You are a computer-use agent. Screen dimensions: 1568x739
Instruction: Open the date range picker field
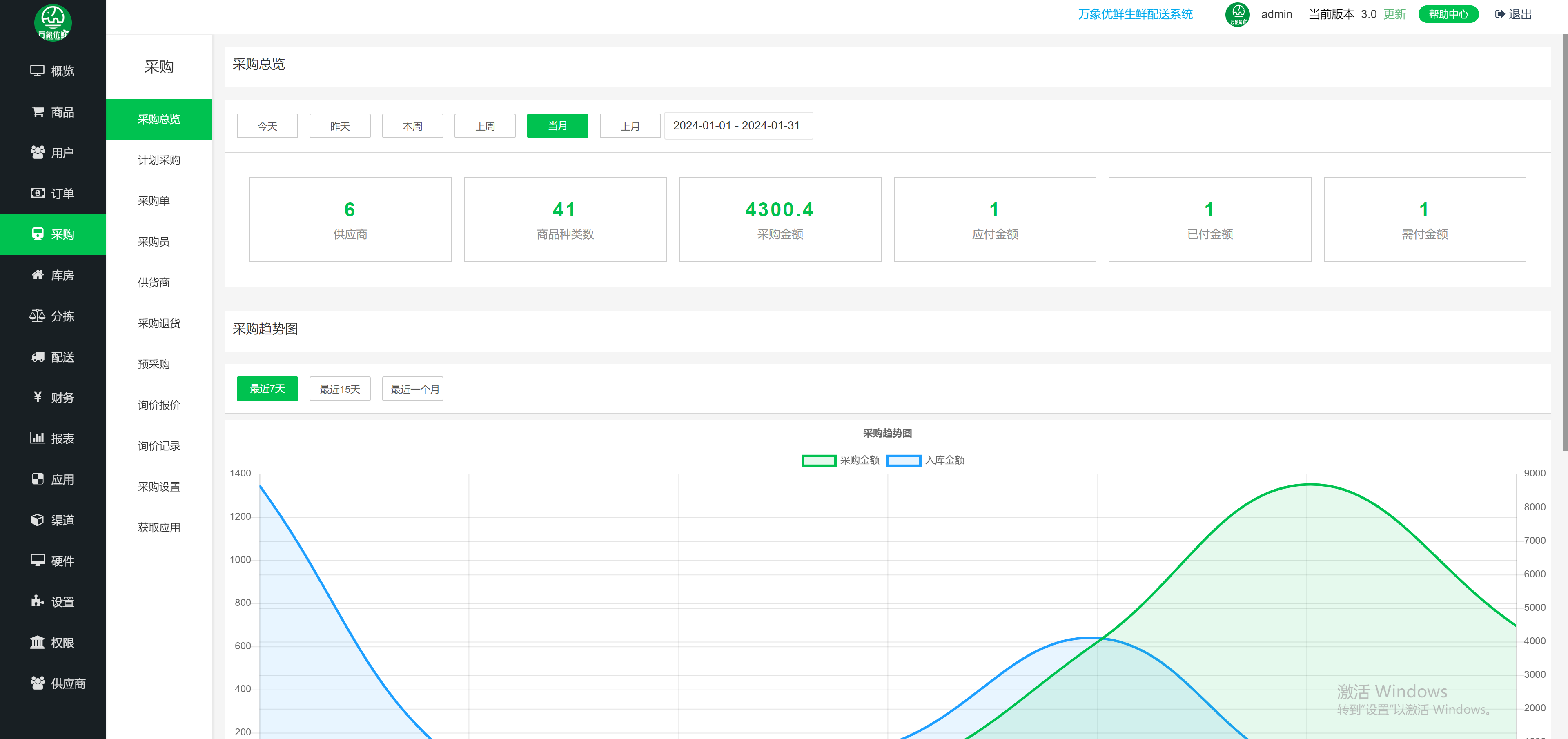[x=738, y=125]
